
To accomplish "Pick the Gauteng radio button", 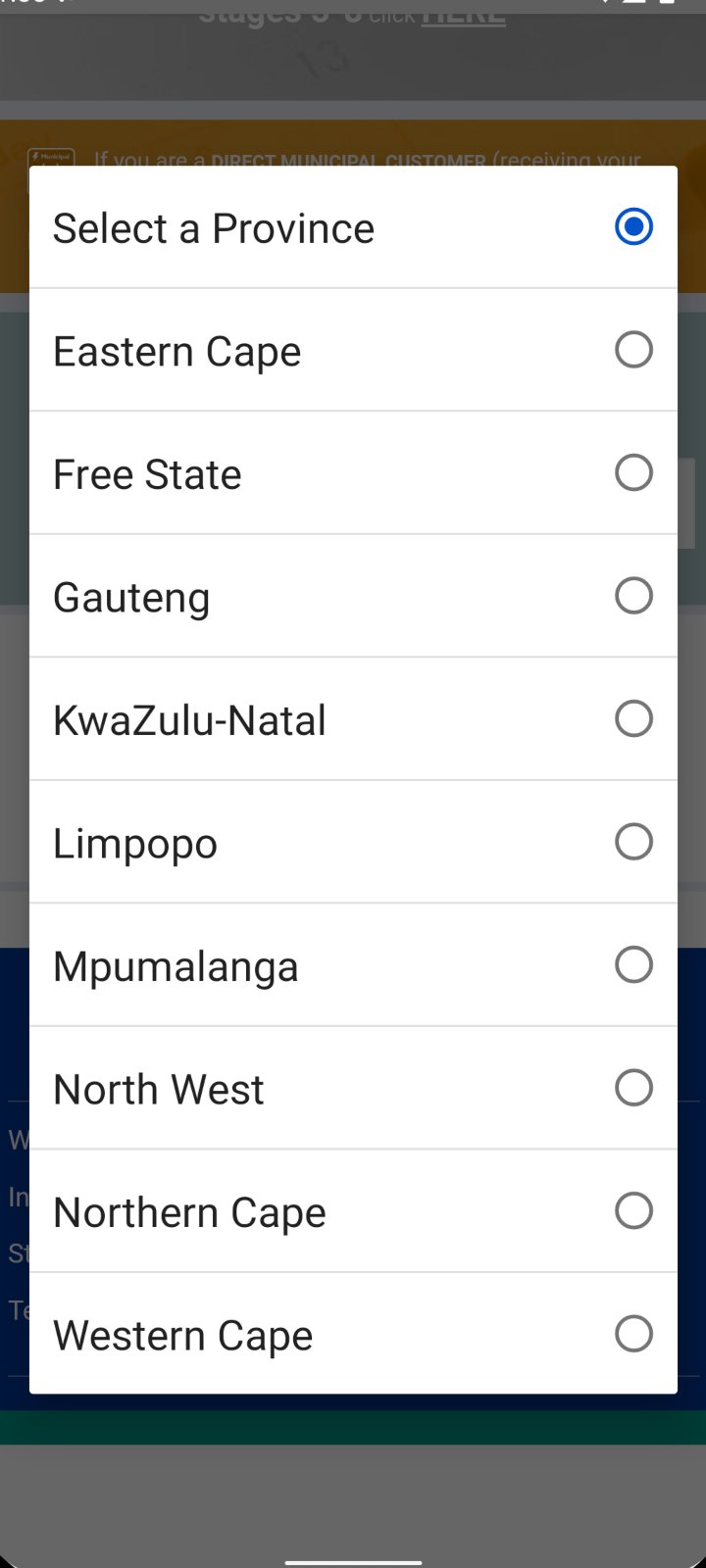I will (x=633, y=596).
